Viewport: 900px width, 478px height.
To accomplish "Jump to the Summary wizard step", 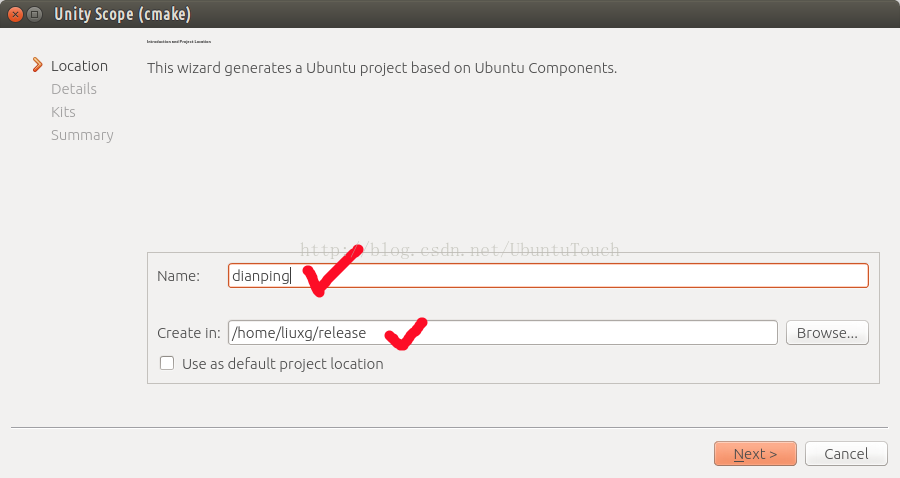I will tap(82, 135).
